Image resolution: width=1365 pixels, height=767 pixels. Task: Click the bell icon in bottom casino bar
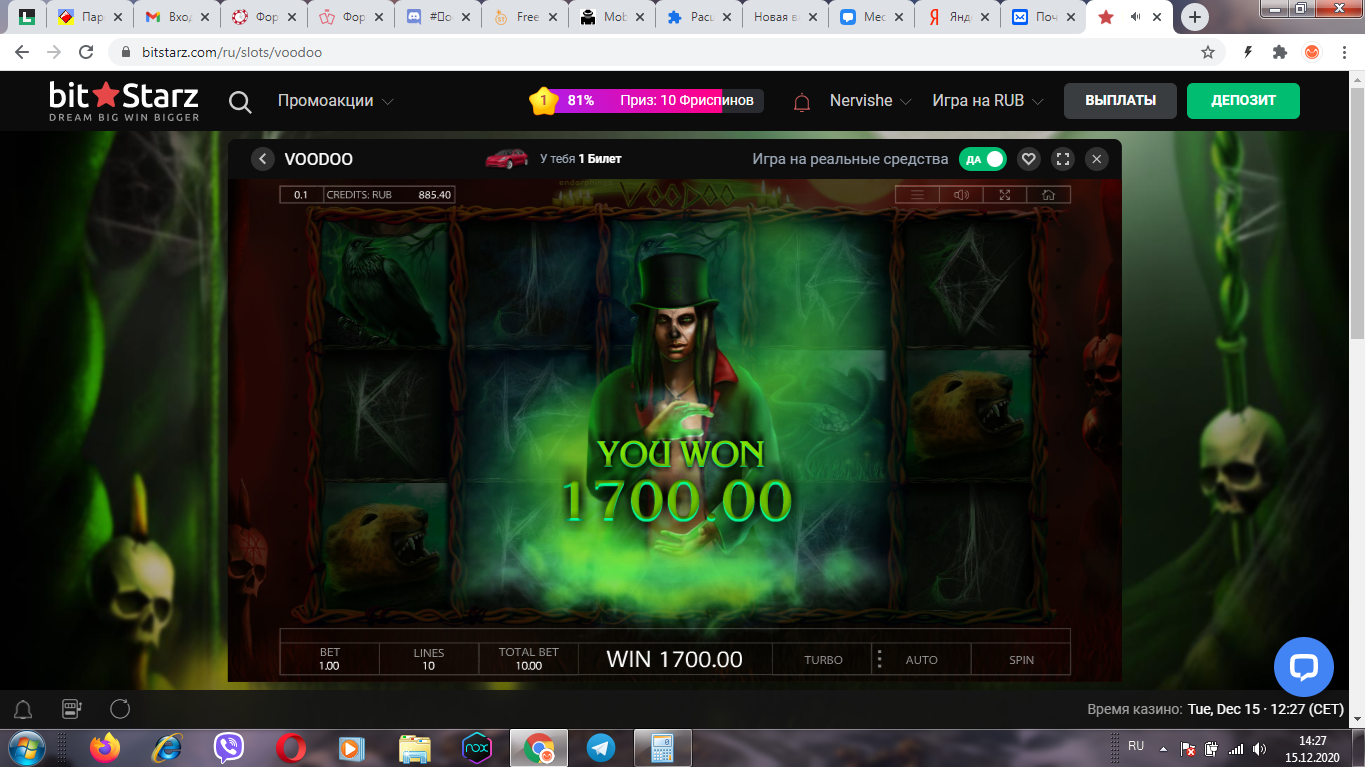coord(23,710)
